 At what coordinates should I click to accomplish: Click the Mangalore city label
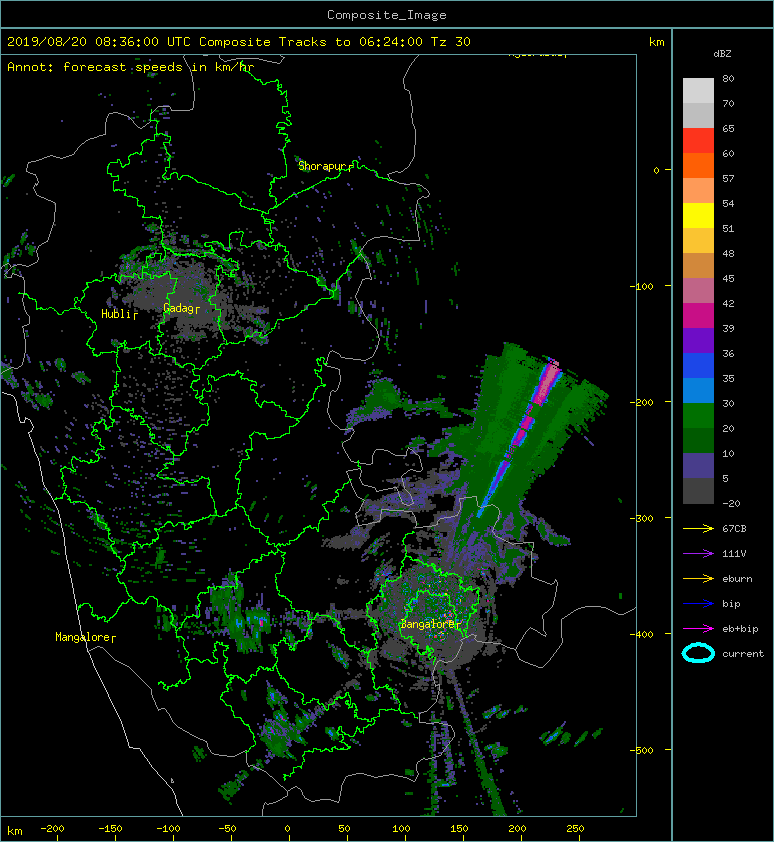pos(83,637)
